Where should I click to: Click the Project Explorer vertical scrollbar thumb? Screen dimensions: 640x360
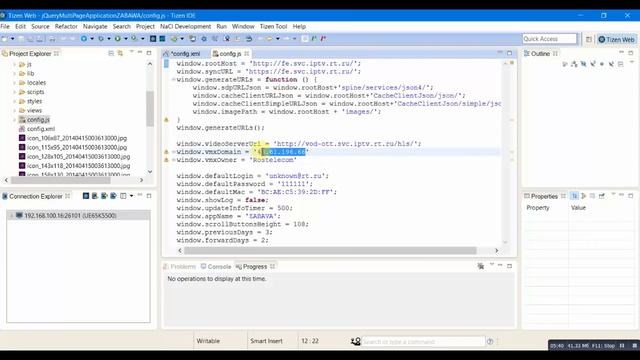[150, 108]
